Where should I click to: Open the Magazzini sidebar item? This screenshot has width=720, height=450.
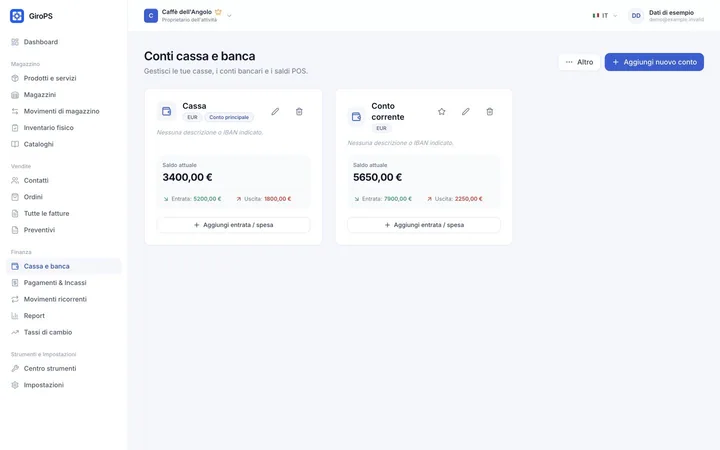[64, 95]
